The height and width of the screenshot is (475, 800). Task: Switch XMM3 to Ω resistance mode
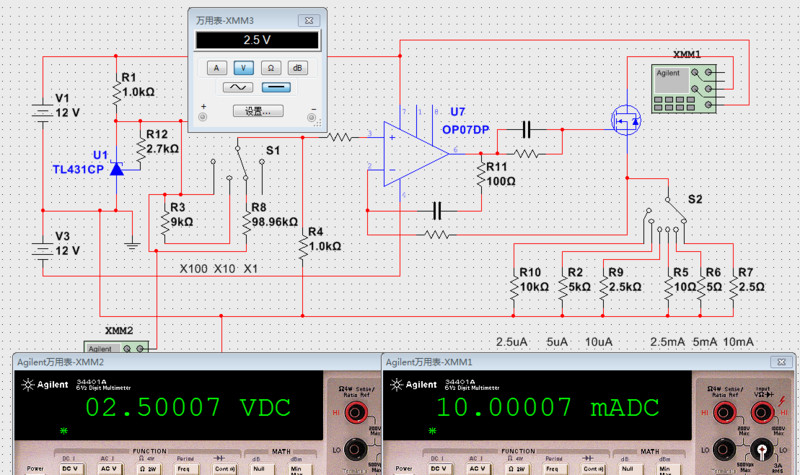tap(270, 67)
